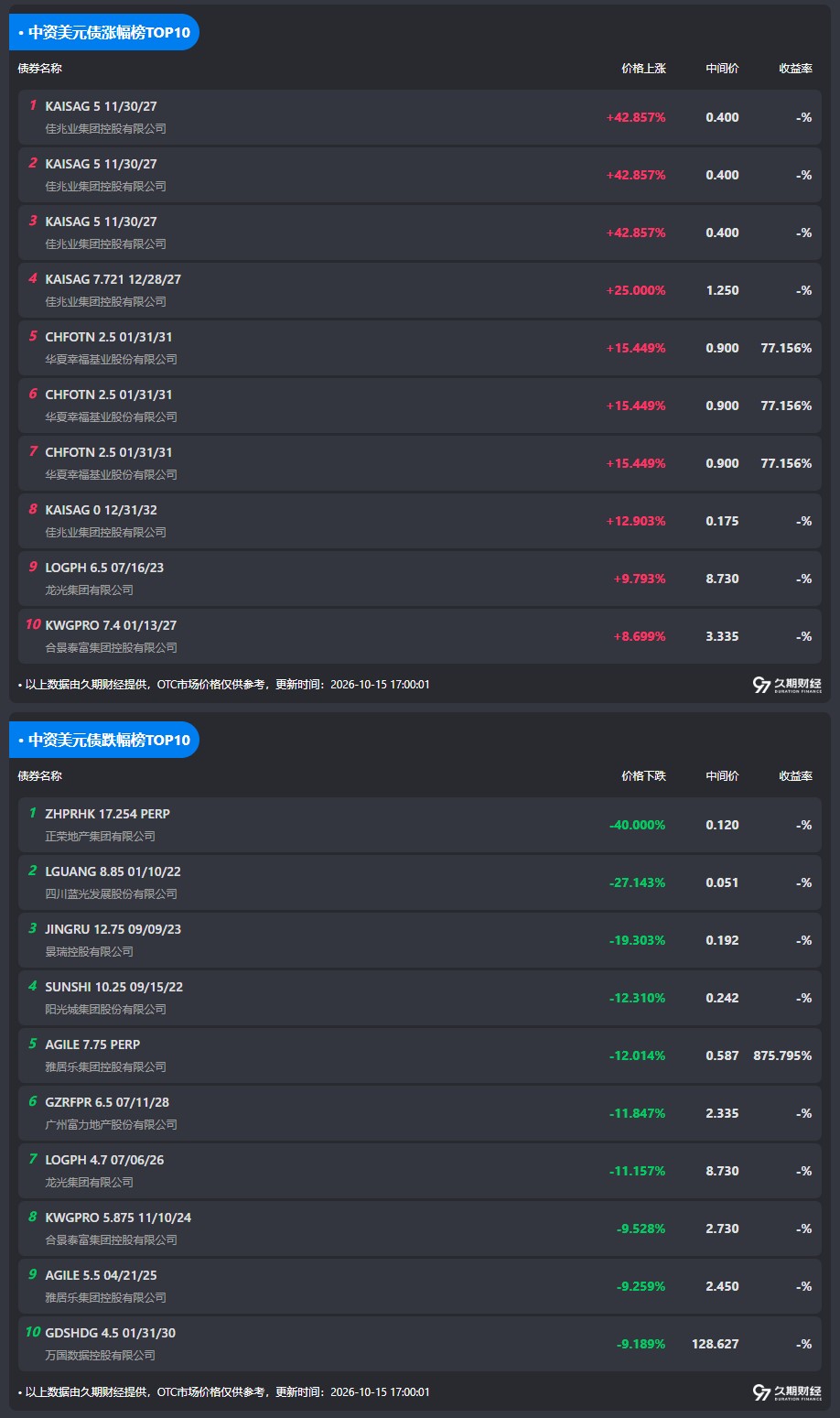This screenshot has height=1418, width=840.
Task: Click the 1.250 mid price
Action: tap(722, 290)
